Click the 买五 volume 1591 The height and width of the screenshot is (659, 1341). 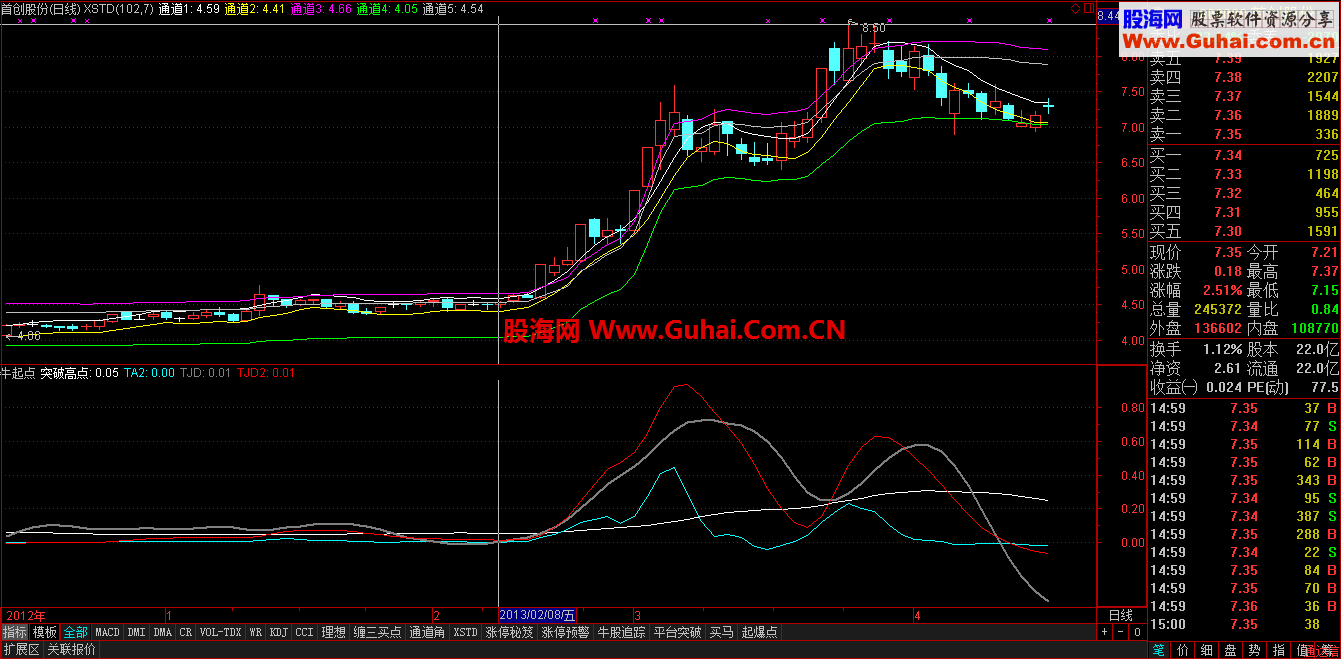tap(1322, 231)
